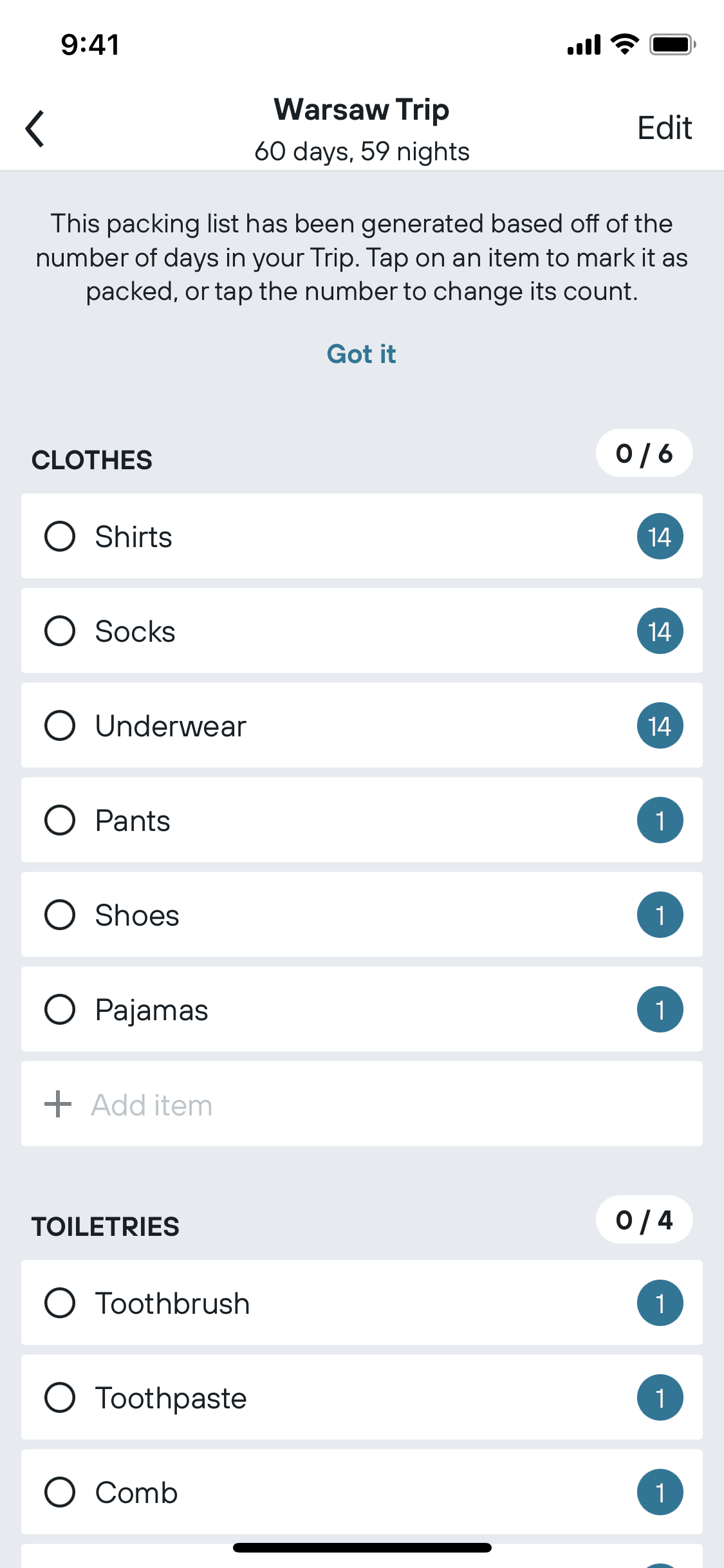Tap the Shirts count badge

point(660,536)
